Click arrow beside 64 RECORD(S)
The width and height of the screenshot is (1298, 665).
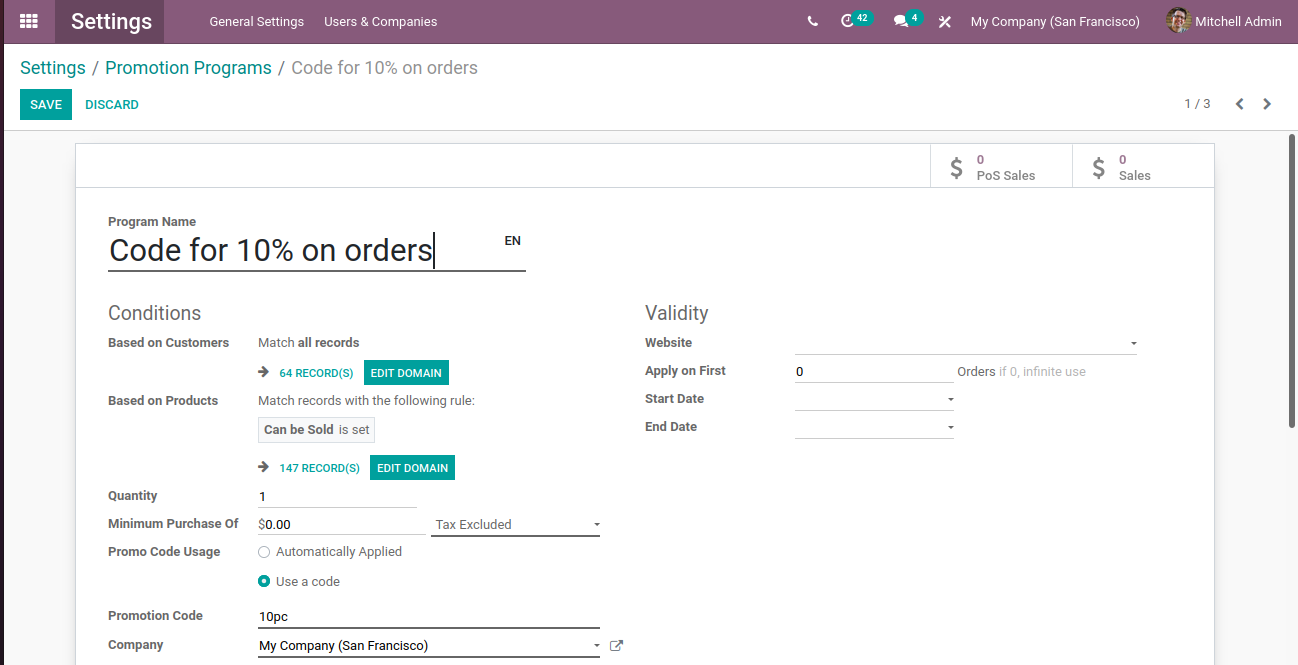pyautogui.click(x=264, y=372)
